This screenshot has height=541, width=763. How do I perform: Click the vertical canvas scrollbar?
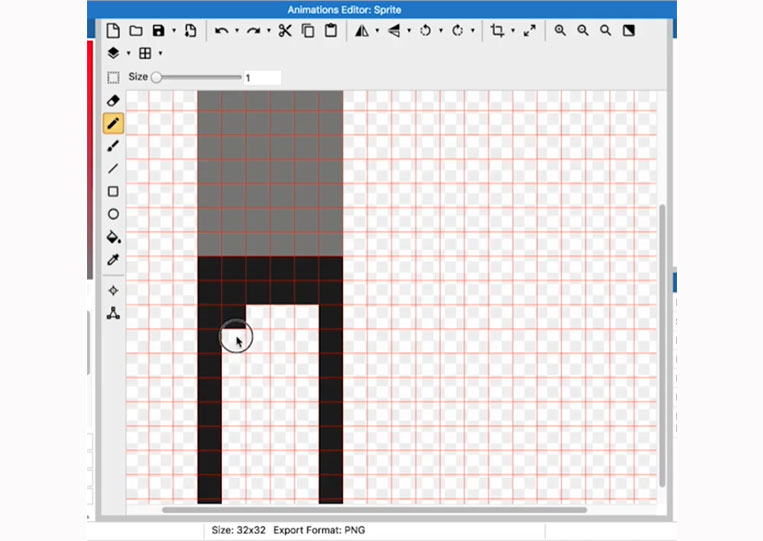pyautogui.click(x=662, y=345)
